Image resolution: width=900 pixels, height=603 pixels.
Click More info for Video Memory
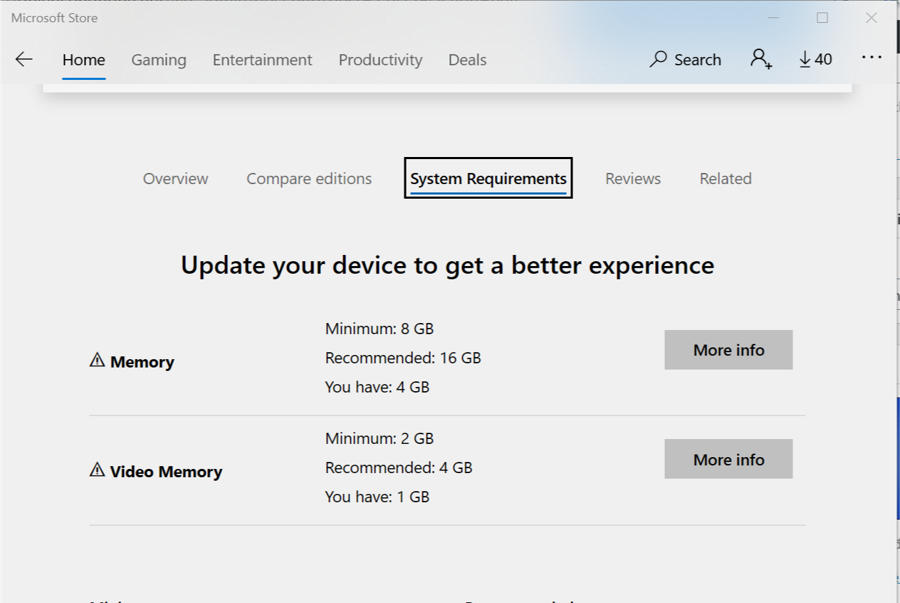pos(728,460)
